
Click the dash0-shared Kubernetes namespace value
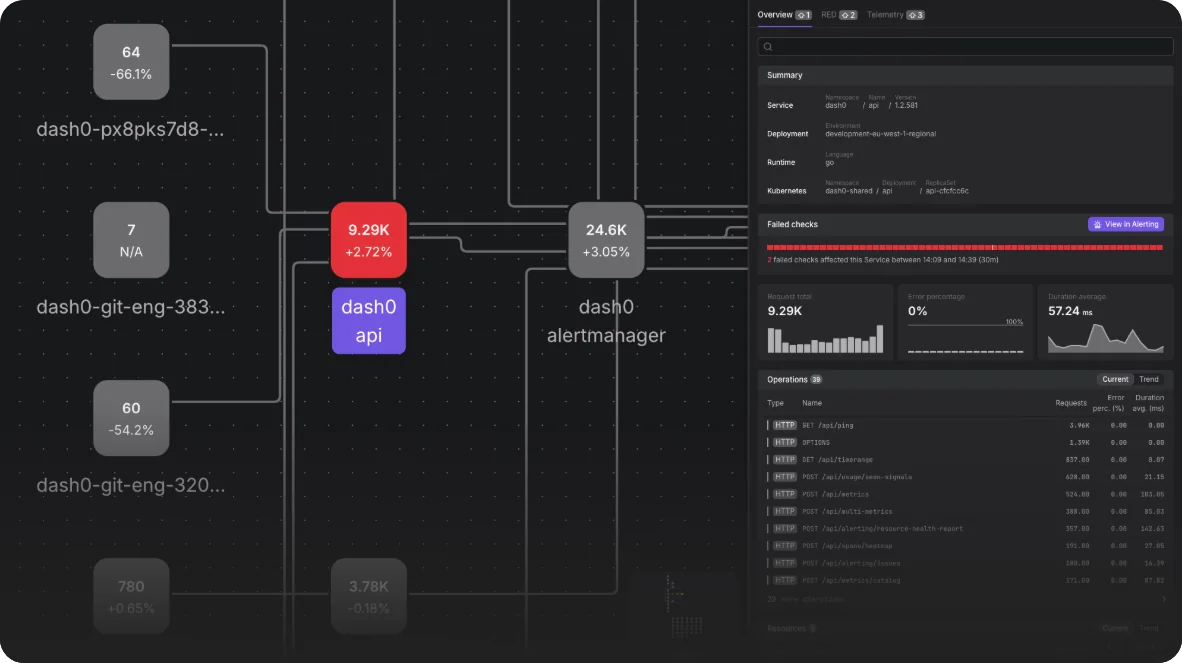(x=848, y=191)
